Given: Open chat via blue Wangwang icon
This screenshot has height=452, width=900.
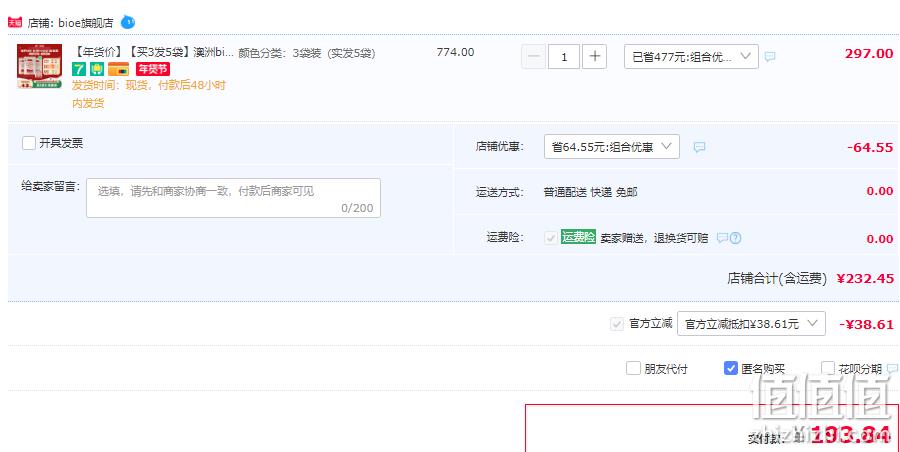Looking at the screenshot, I should pyautogui.click(x=127, y=22).
